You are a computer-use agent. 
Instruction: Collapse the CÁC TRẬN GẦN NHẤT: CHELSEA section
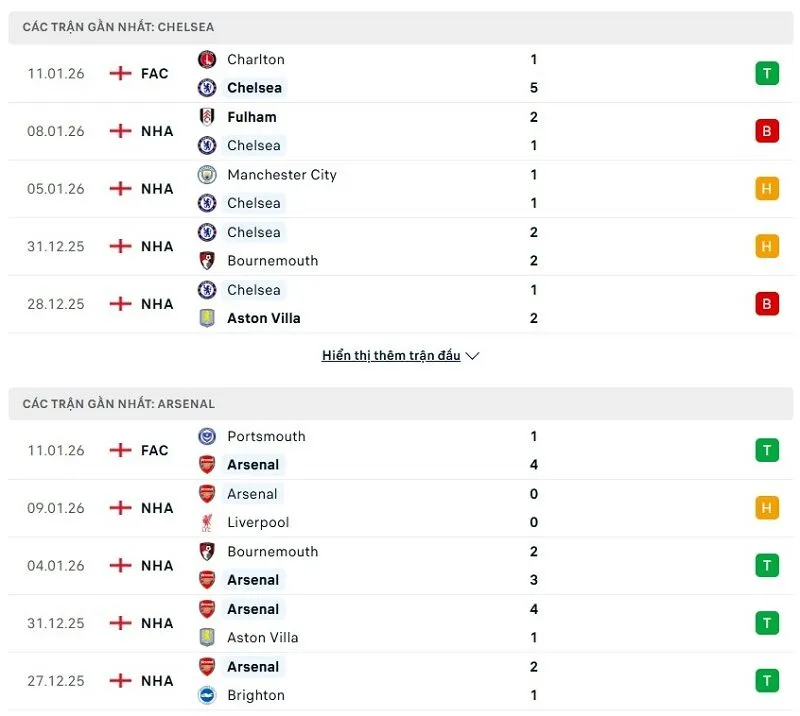(120, 27)
